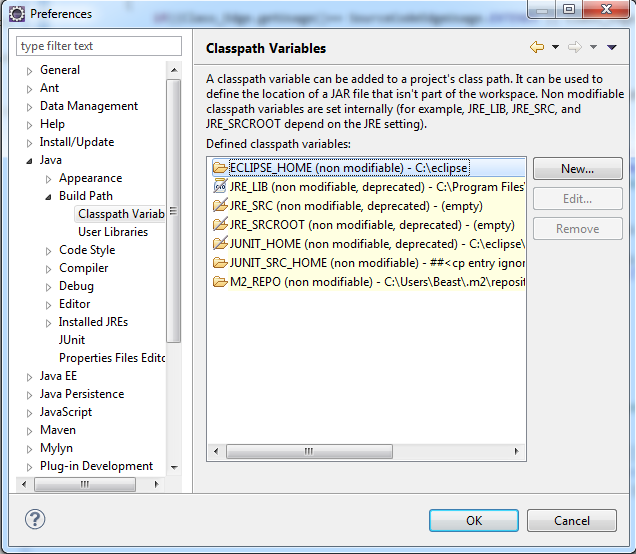This screenshot has width=636, height=554.
Task: Expand the Appearance node under Java
Action: click(48, 179)
